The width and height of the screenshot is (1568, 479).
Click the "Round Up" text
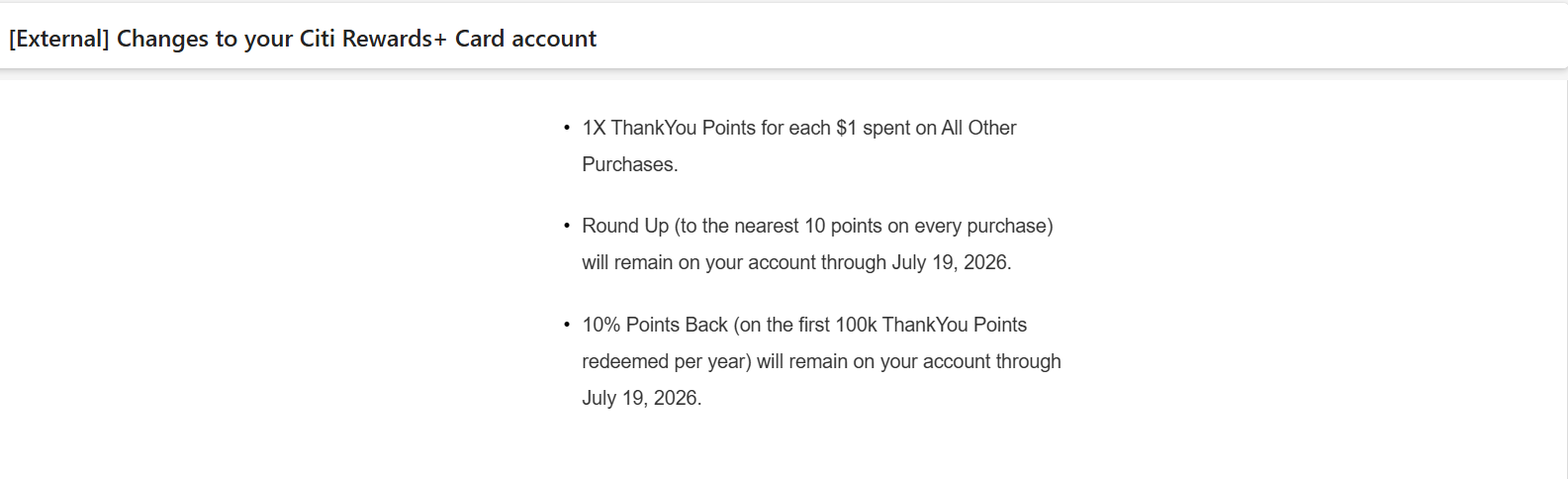(x=625, y=226)
